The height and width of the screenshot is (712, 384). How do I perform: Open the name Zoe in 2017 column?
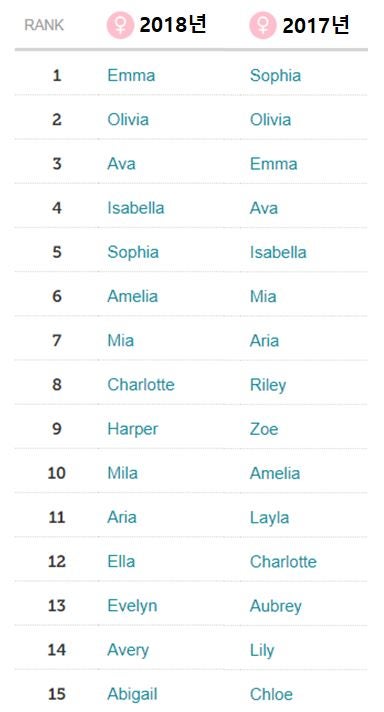(x=264, y=429)
